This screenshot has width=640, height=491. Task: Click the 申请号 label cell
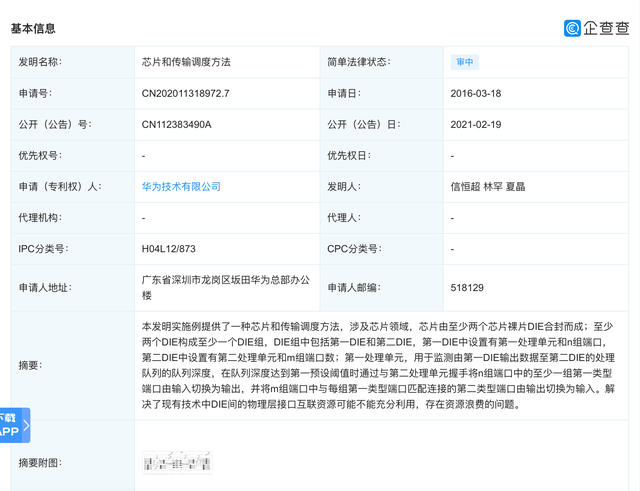pyautogui.click(x=73, y=93)
